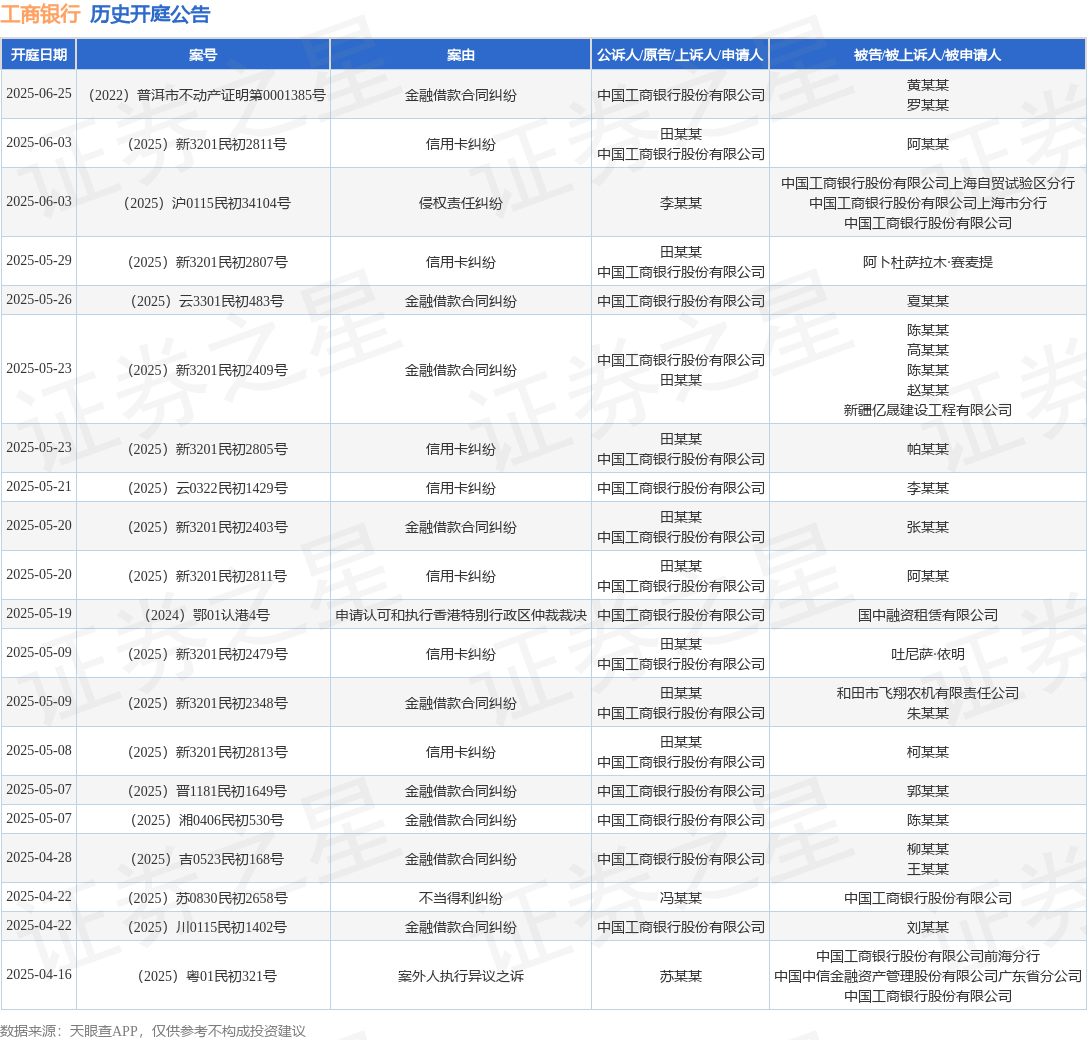Click defendant 赵某某
The height and width of the screenshot is (1040, 1087).
coord(928,390)
